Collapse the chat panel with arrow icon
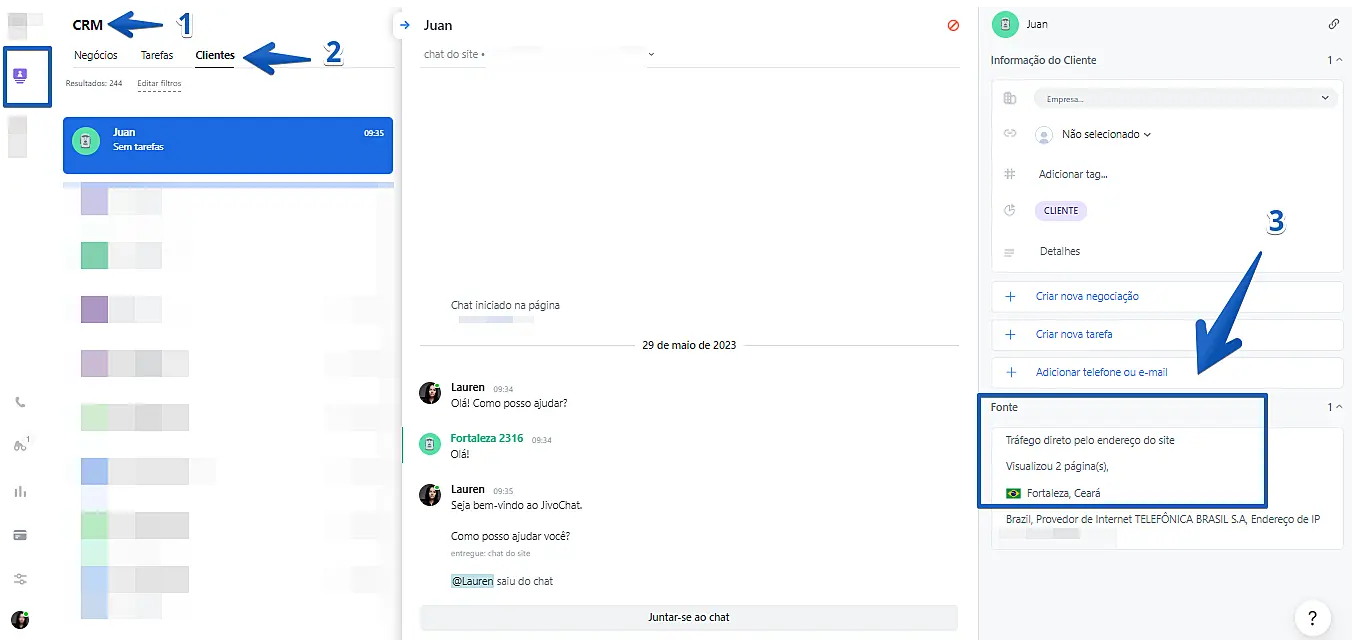 (x=404, y=25)
